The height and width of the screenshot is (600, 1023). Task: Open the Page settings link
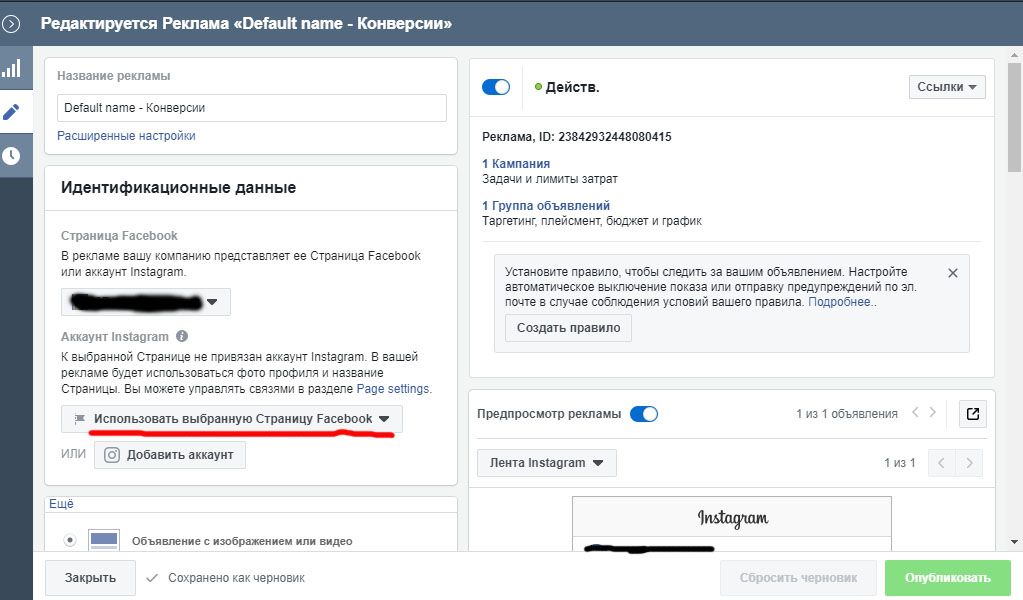(x=393, y=389)
